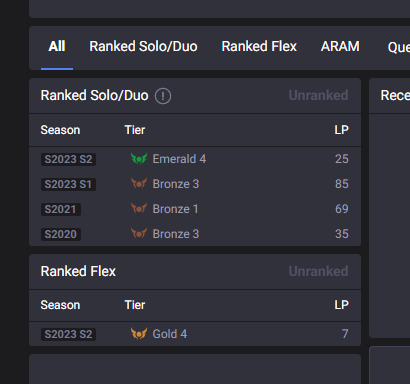Click Unranked label in Ranked Flex header

pyautogui.click(x=318, y=271)
